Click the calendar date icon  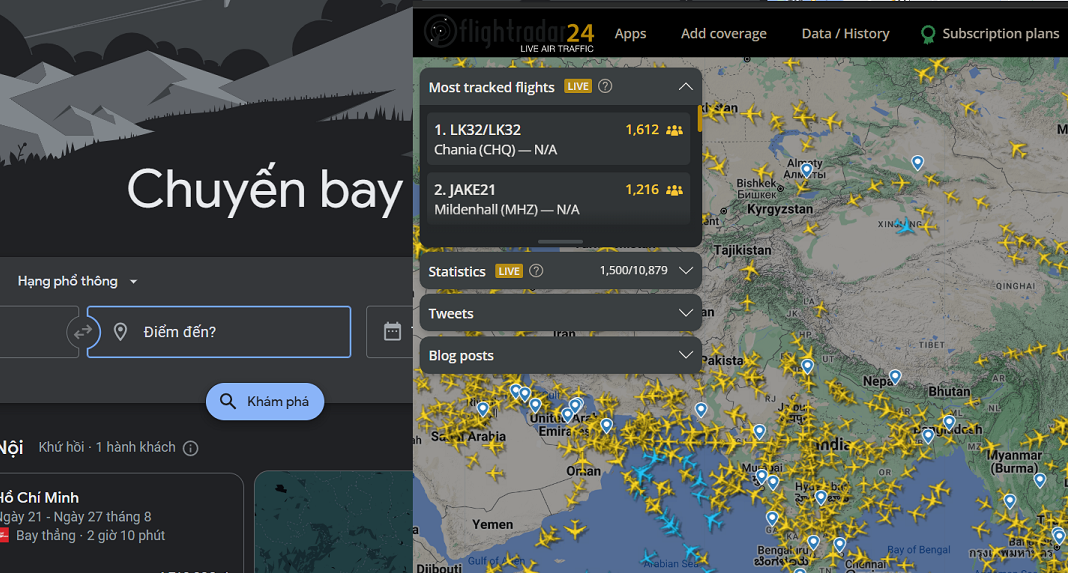pos(392,332)
